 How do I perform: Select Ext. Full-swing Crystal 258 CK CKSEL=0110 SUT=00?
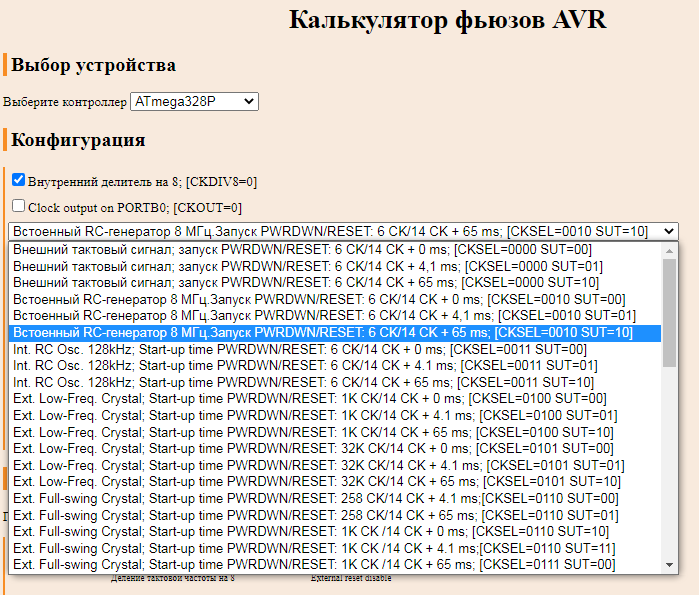point(335,498)
